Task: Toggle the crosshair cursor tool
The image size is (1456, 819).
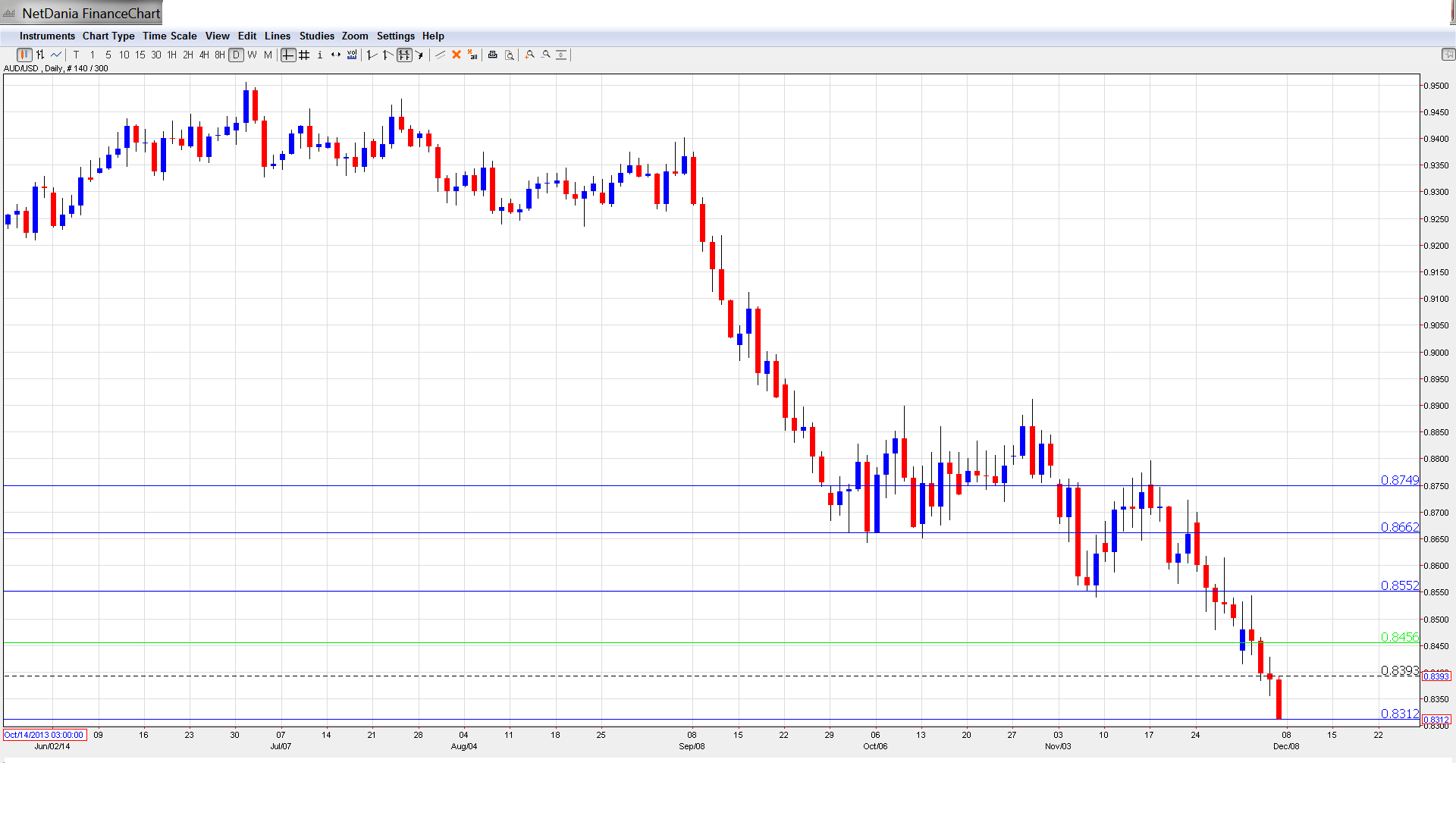Action: click(288, 55)
